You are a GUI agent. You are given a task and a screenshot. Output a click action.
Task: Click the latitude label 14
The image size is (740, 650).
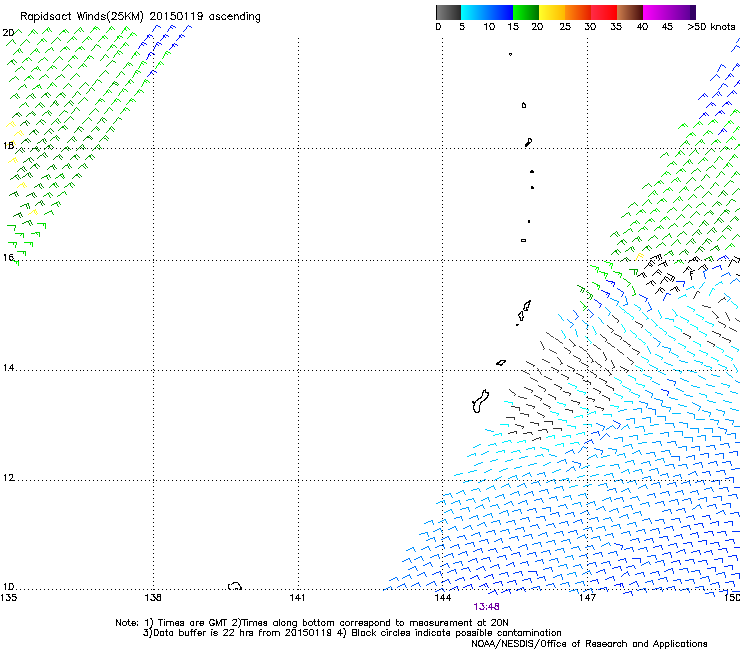[8, 368]
